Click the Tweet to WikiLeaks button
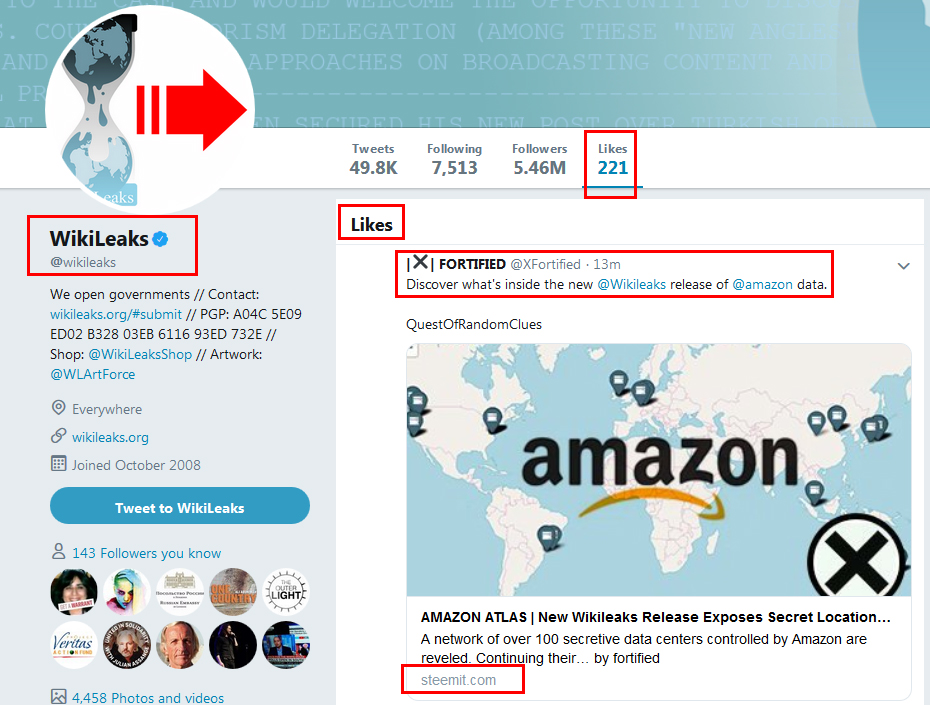Viewport: 930px width, 705px height. click(180, 506)
